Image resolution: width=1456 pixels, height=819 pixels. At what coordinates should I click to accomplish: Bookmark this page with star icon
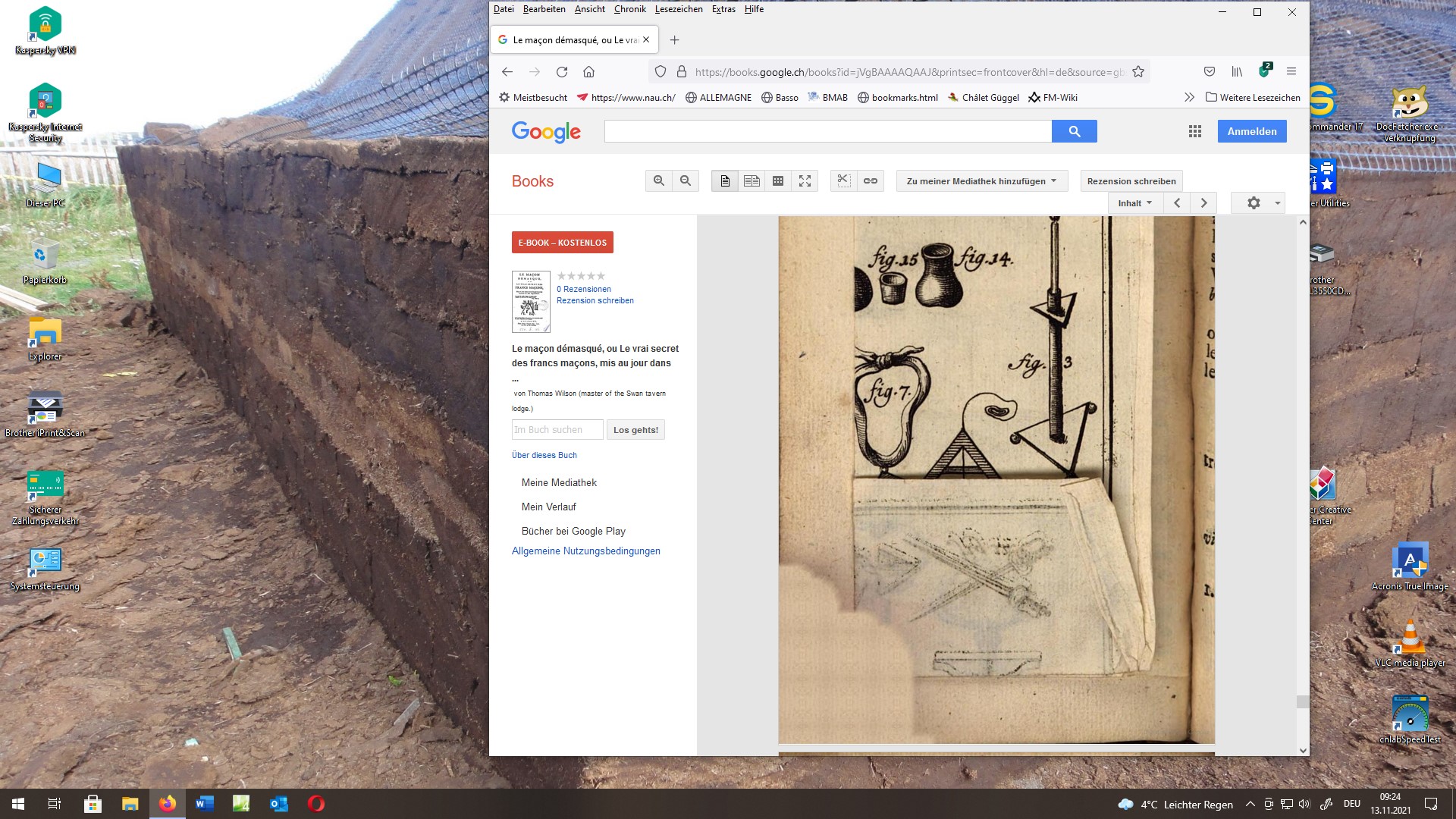point(1138,72)
